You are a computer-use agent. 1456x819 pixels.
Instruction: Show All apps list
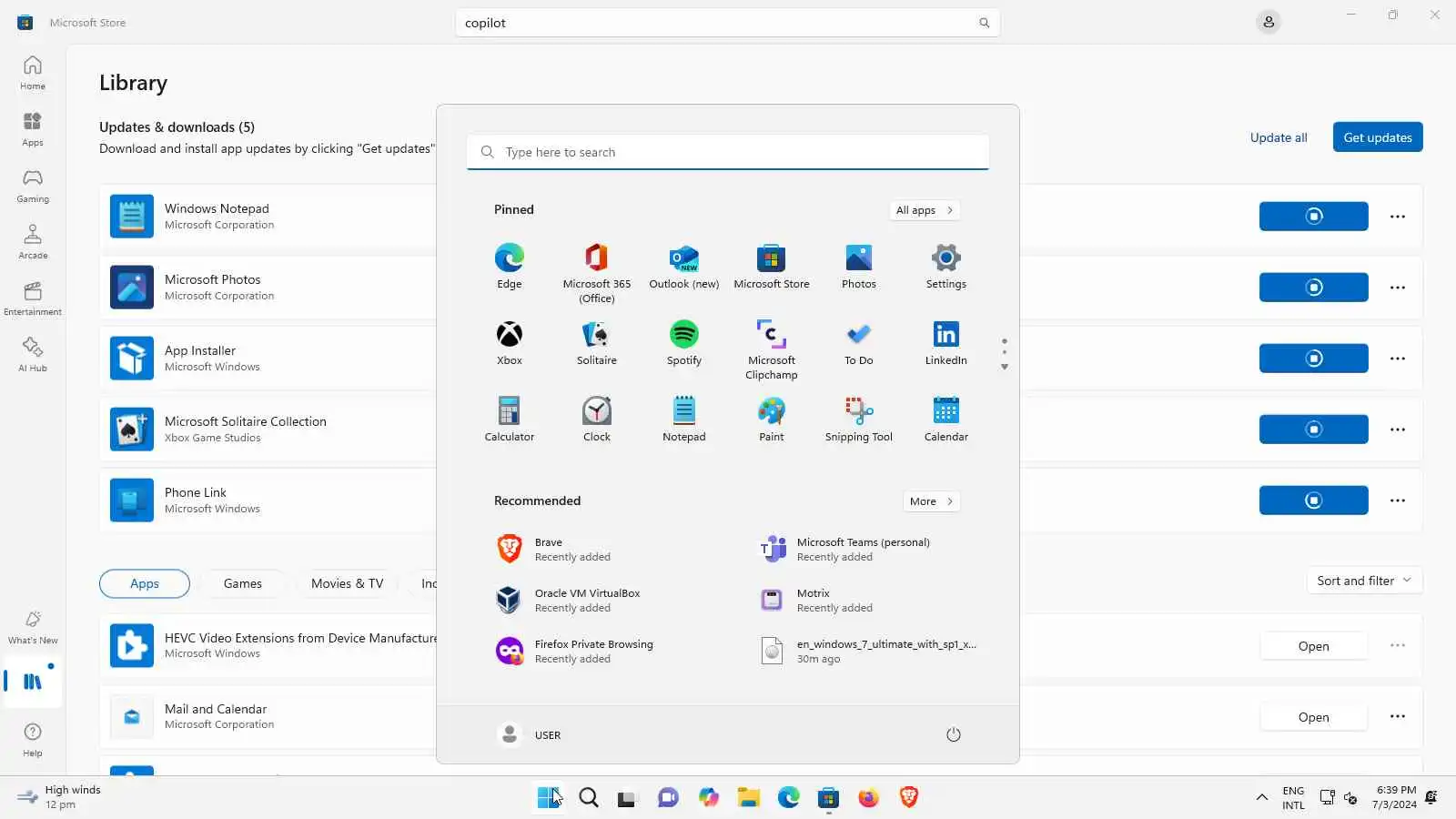[x=925, y=210]
